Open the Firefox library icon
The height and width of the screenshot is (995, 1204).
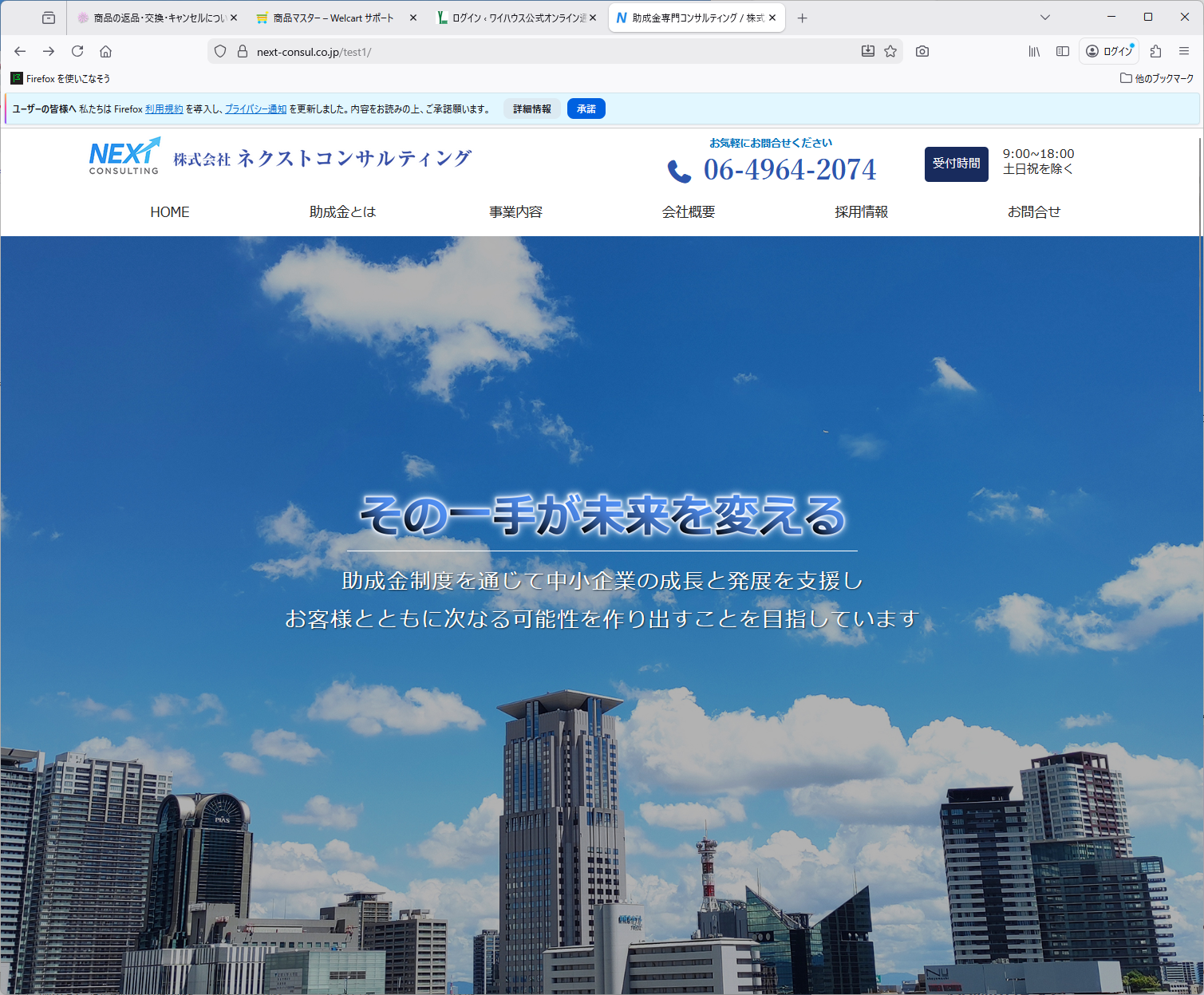pyautogui.click(x=1034, y=51)
